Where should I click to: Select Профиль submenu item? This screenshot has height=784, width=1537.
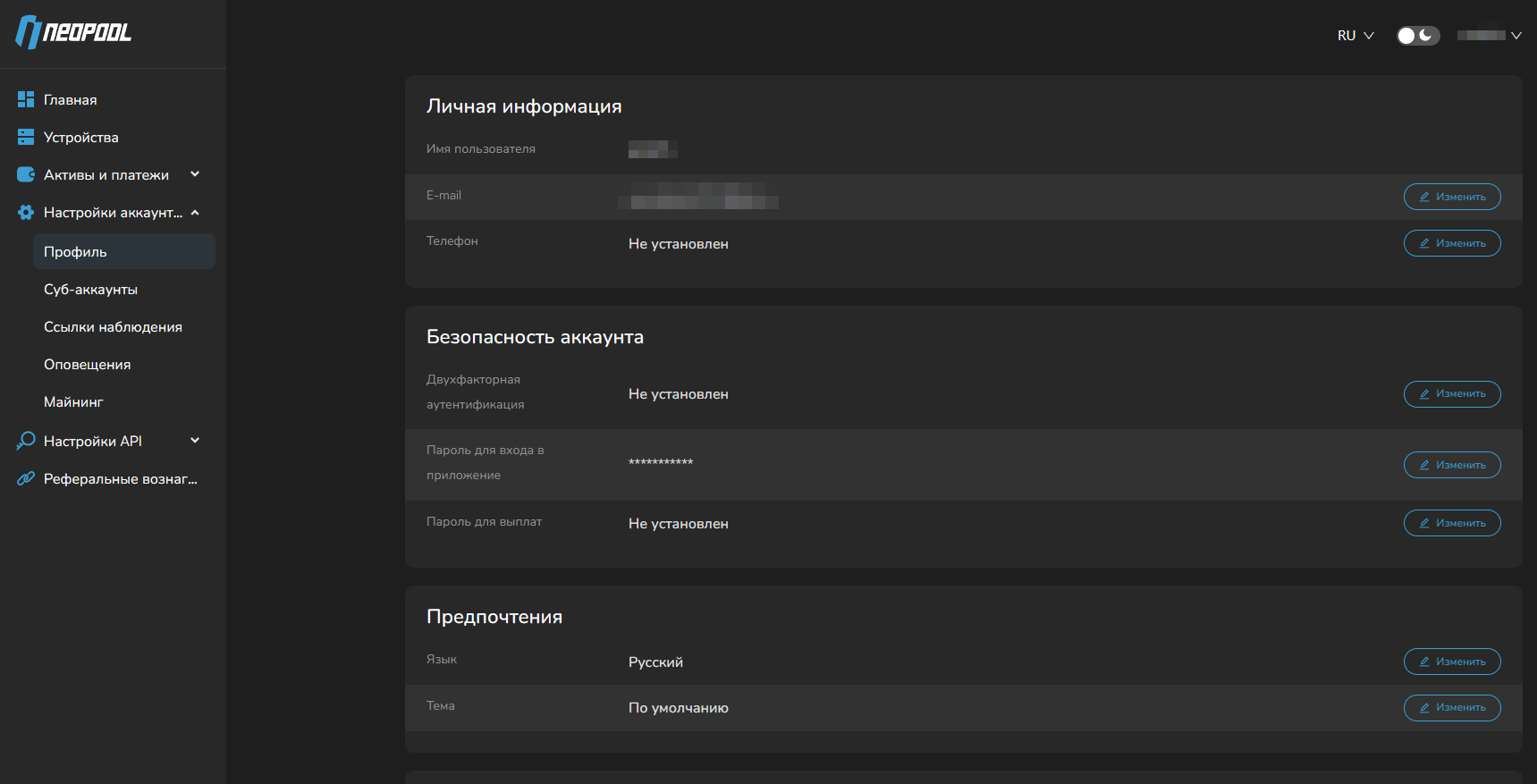124,251
